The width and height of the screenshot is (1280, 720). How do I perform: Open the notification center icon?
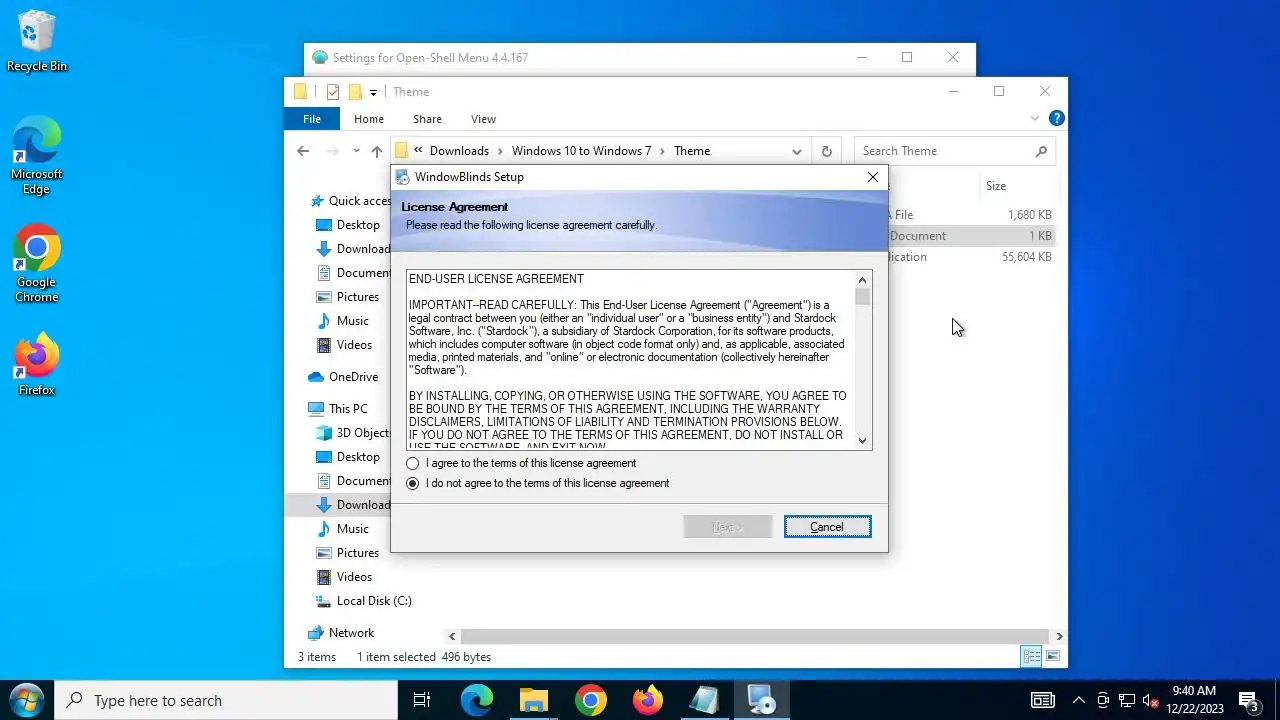coord(1248,701)
